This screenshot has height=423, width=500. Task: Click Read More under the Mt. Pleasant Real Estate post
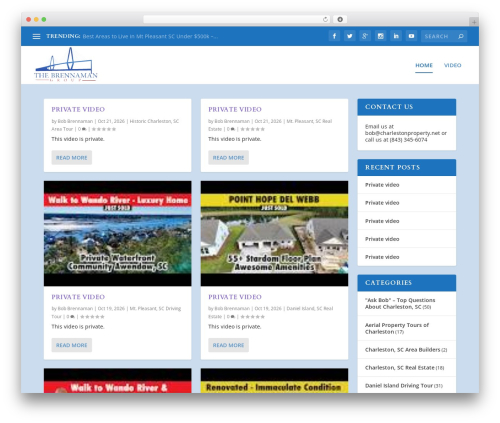[x=228, y=158]
